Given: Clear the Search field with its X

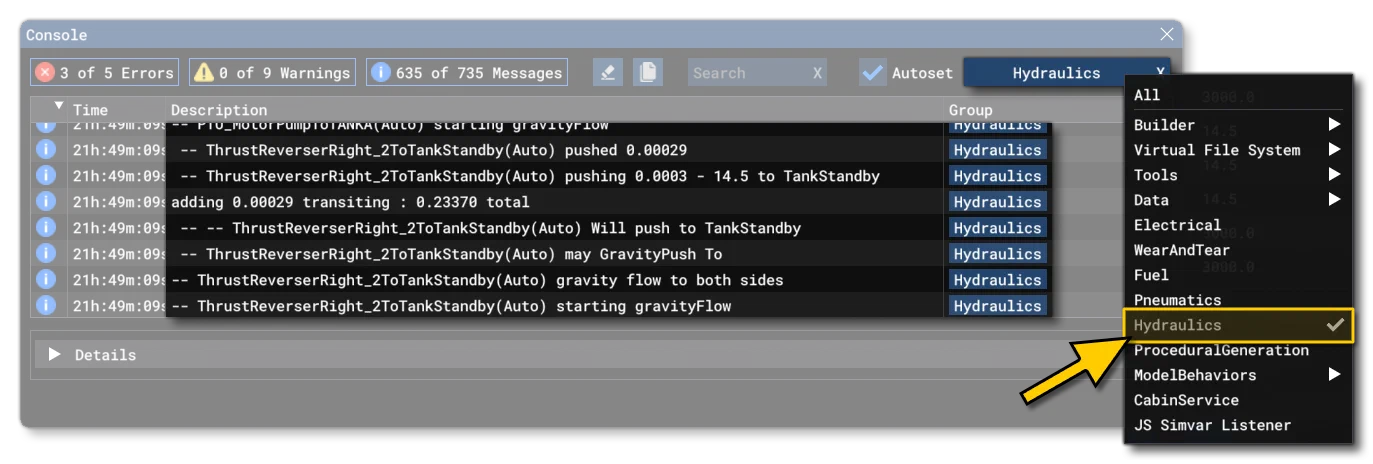Looking at the screenshot, I should [817, 73].
